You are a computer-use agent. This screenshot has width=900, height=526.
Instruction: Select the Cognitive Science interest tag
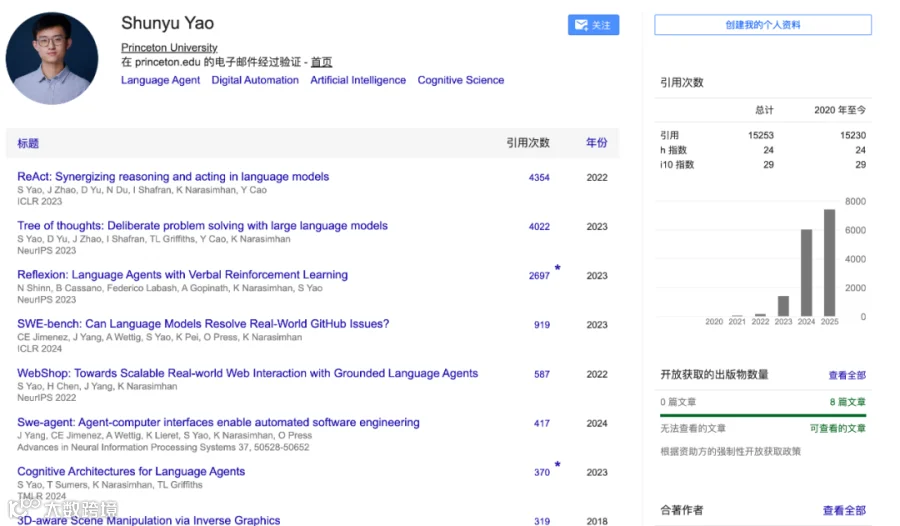(x=461, y=80)
